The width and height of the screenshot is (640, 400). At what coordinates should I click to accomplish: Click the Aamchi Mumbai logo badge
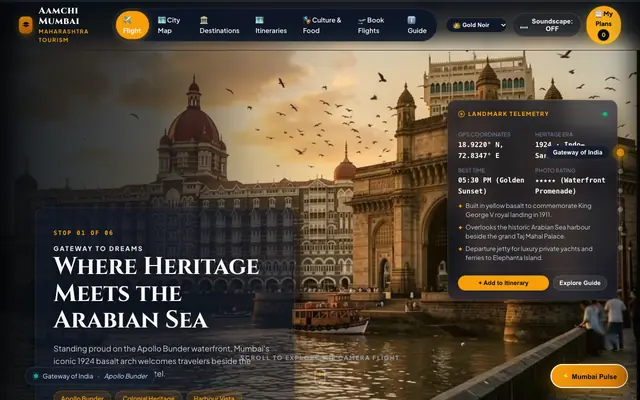[x=25, y=25]
